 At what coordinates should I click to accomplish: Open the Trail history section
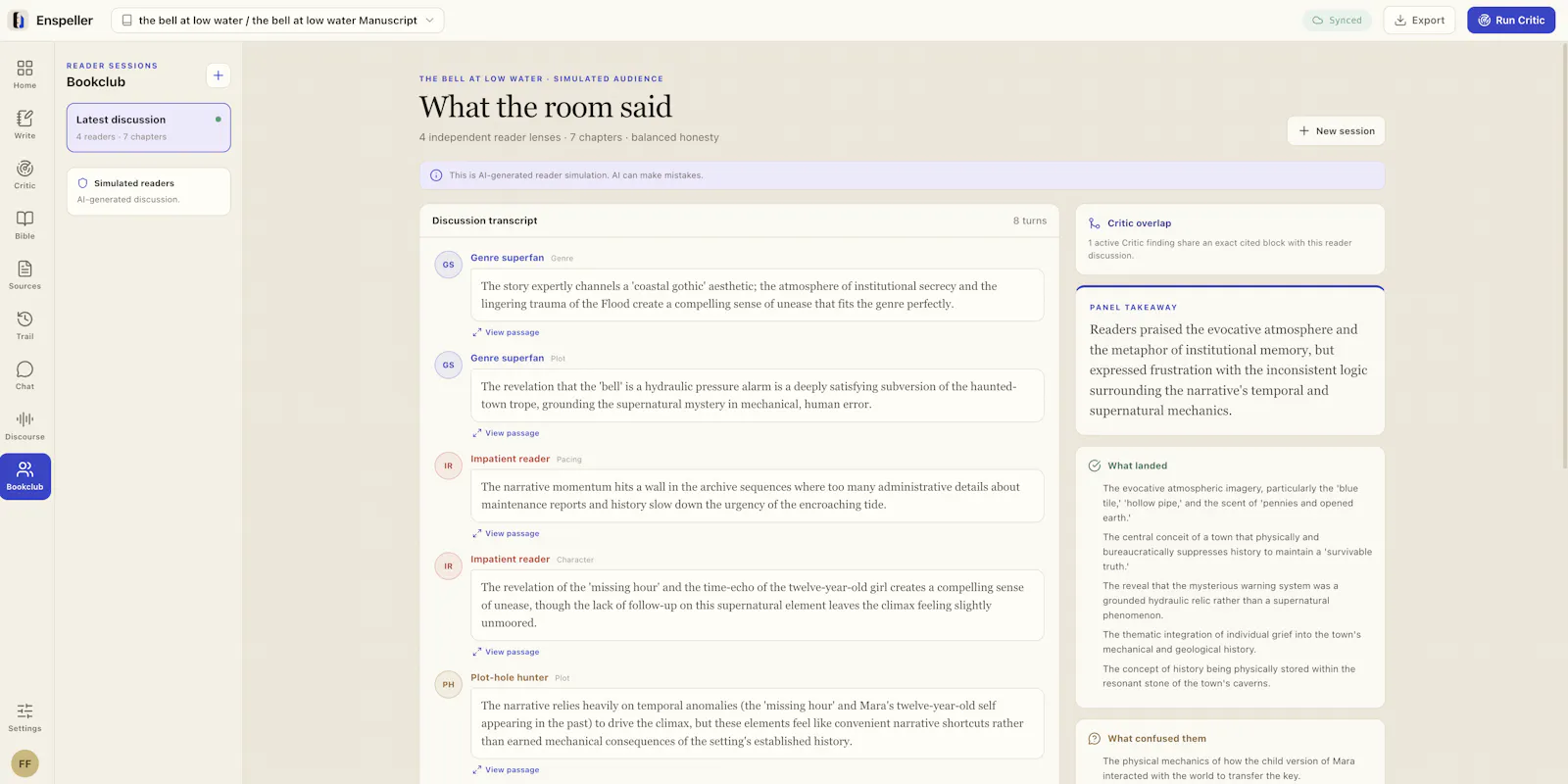pyautogui.click(x=25, y=324)
